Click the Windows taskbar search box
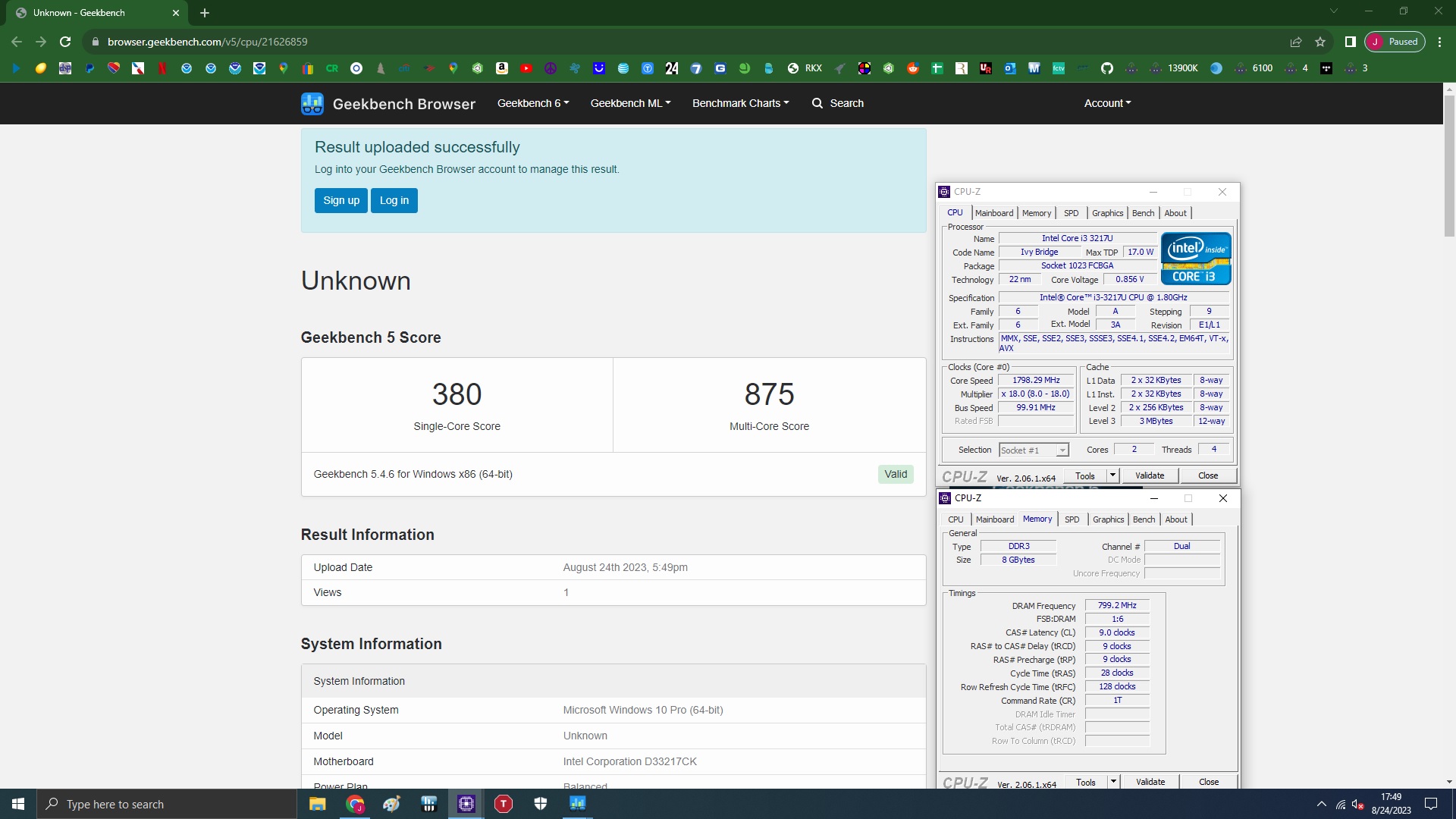The height and width of the screenshot is (819, 1456). pos(167,804)
